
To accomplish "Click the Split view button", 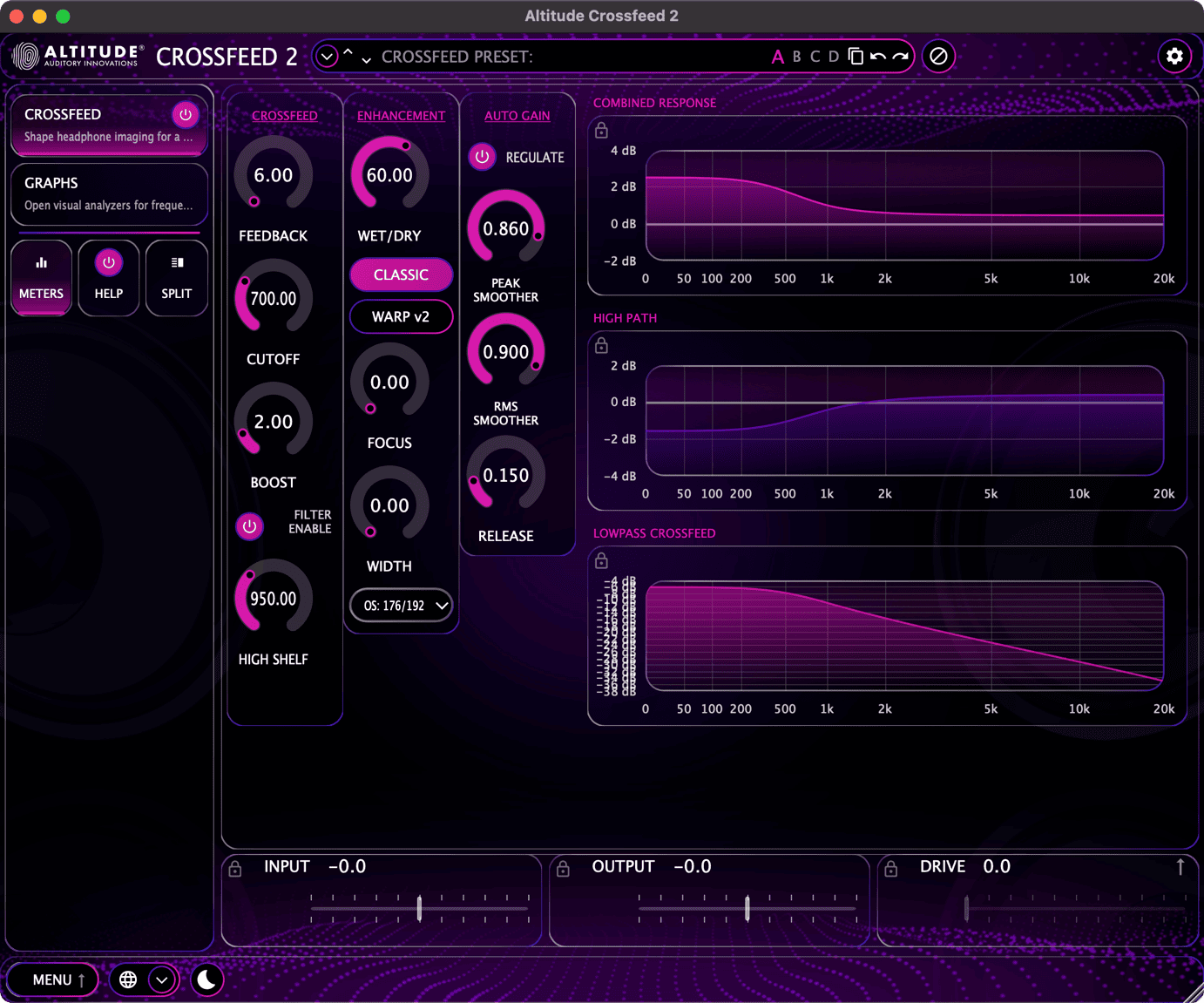I will pos(177,278).
